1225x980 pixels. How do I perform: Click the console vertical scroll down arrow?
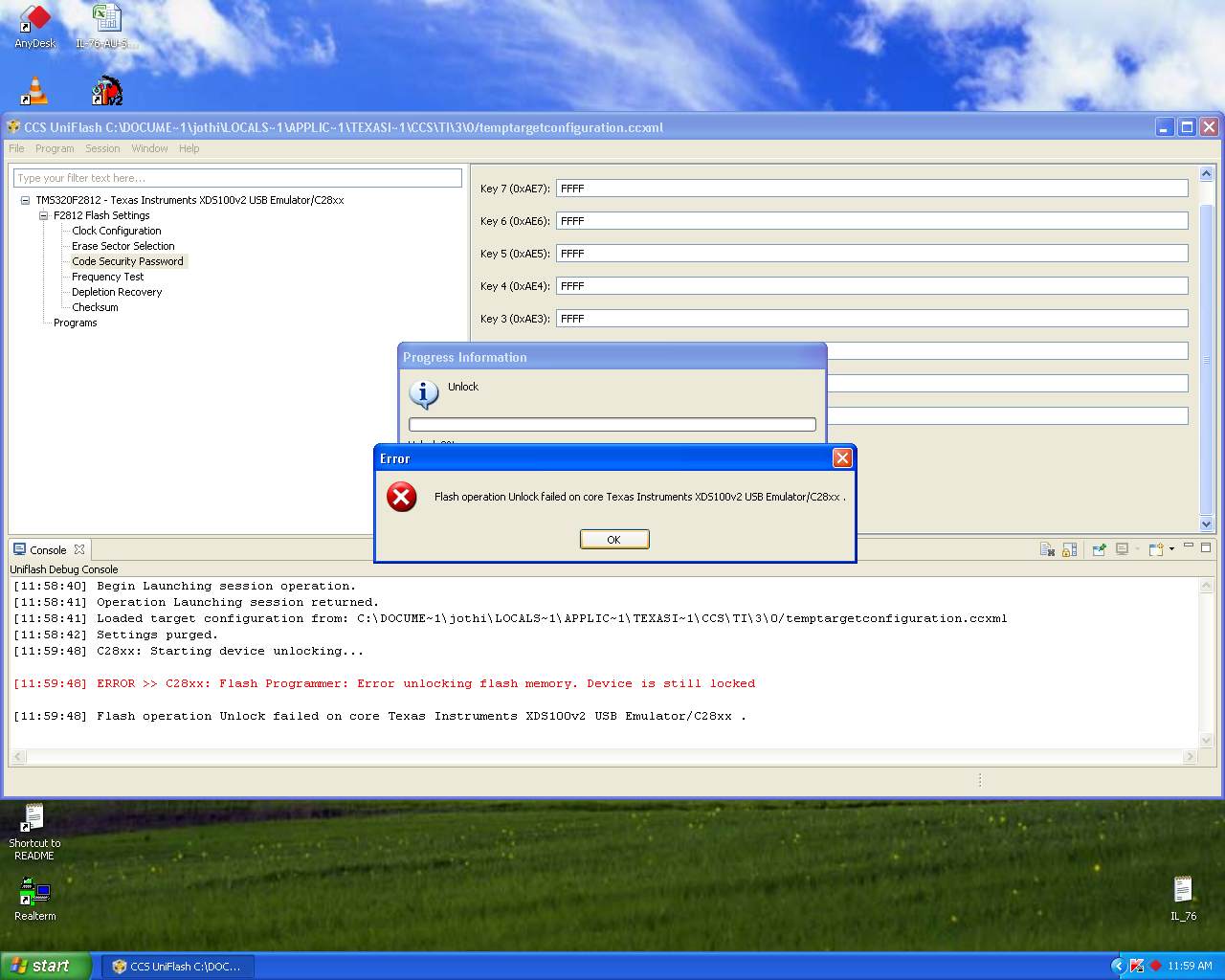pyautogui.click(x=1206, y=740)
